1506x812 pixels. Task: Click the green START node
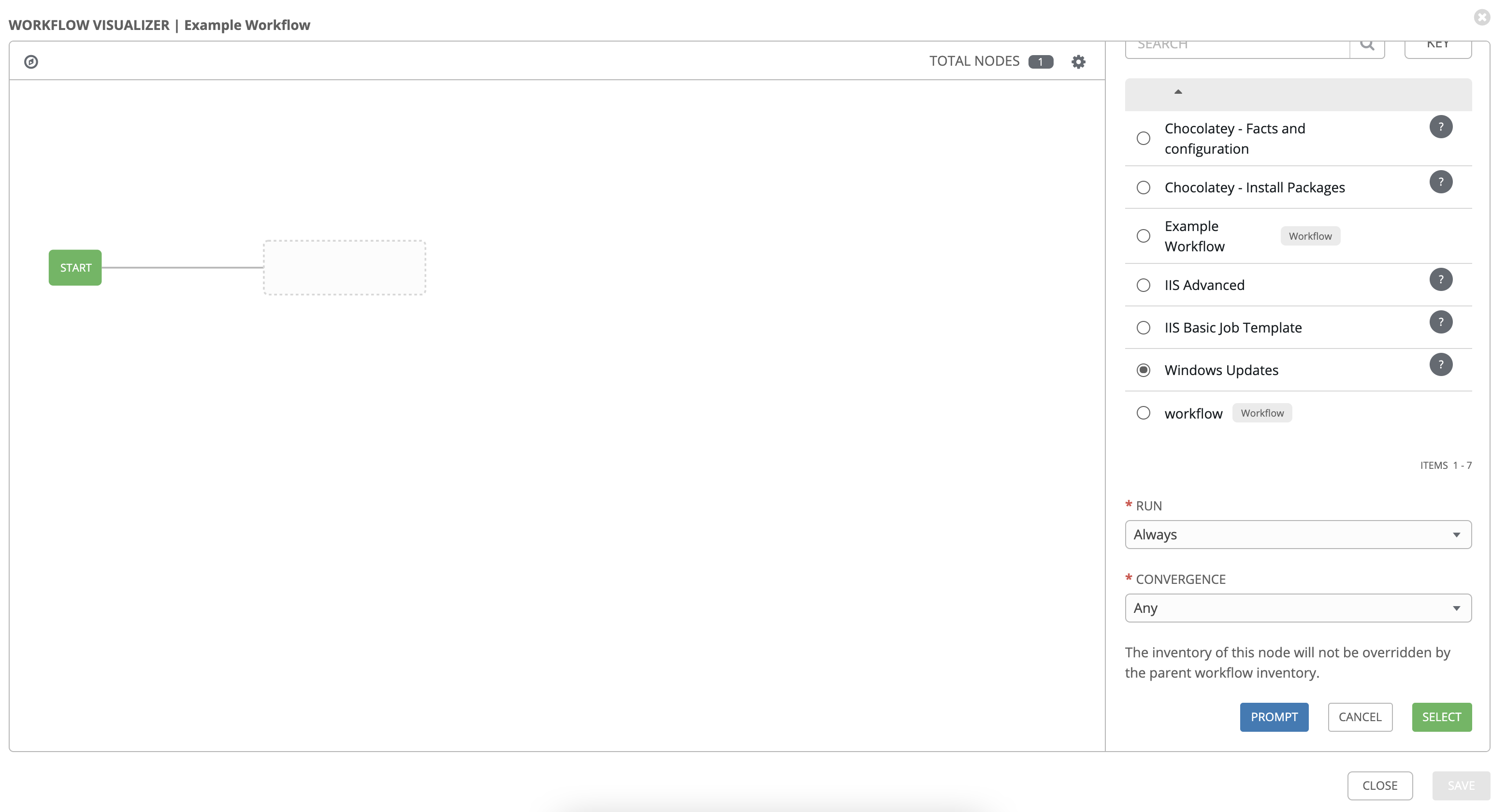coord(75,268)
